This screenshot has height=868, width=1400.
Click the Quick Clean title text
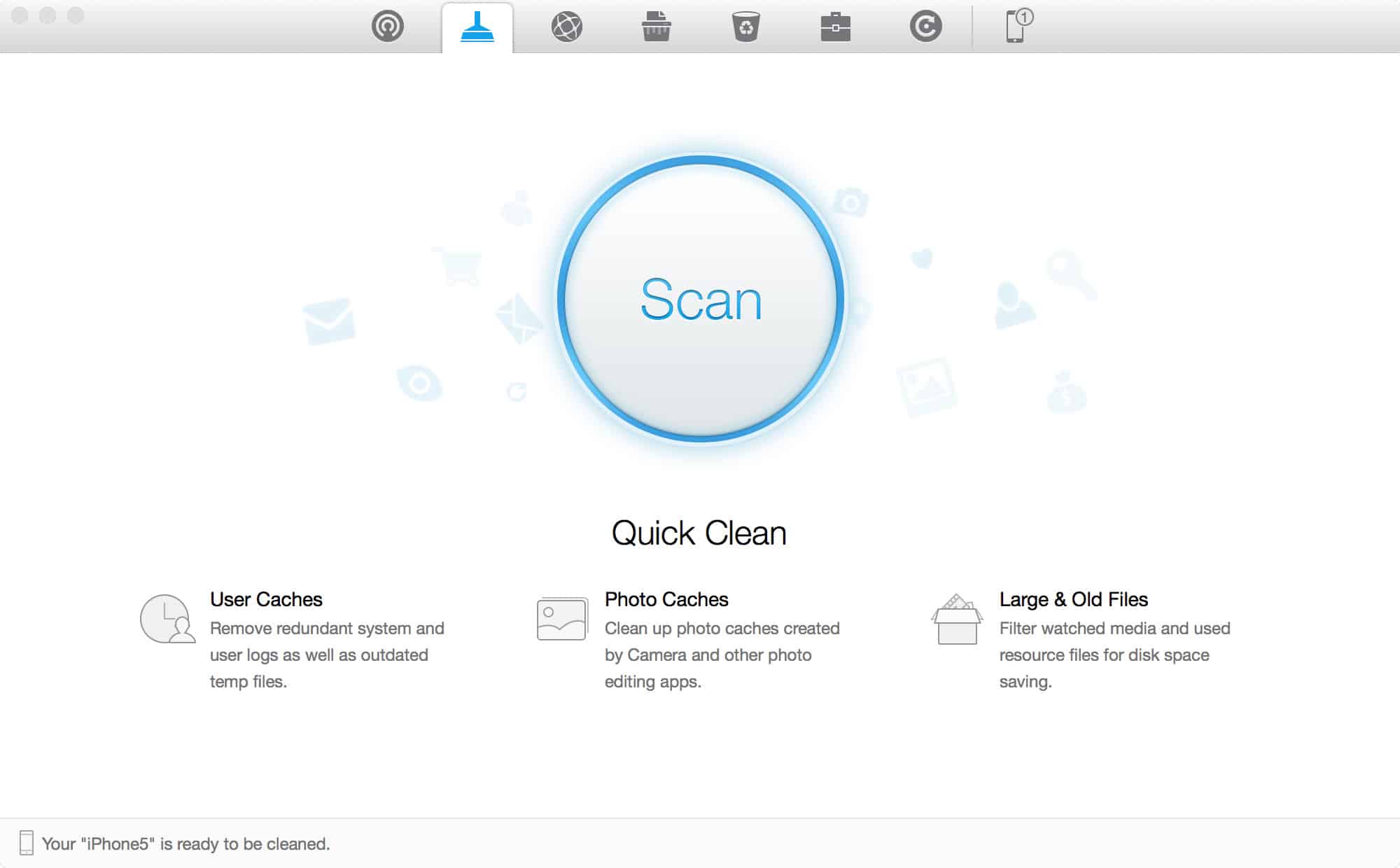699,533
